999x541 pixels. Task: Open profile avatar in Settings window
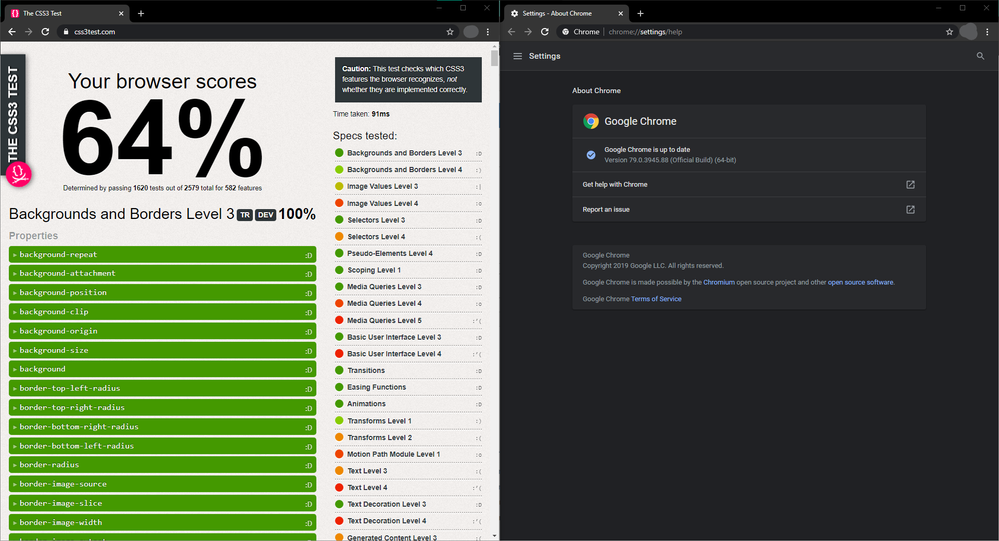(x=968, y=31)
